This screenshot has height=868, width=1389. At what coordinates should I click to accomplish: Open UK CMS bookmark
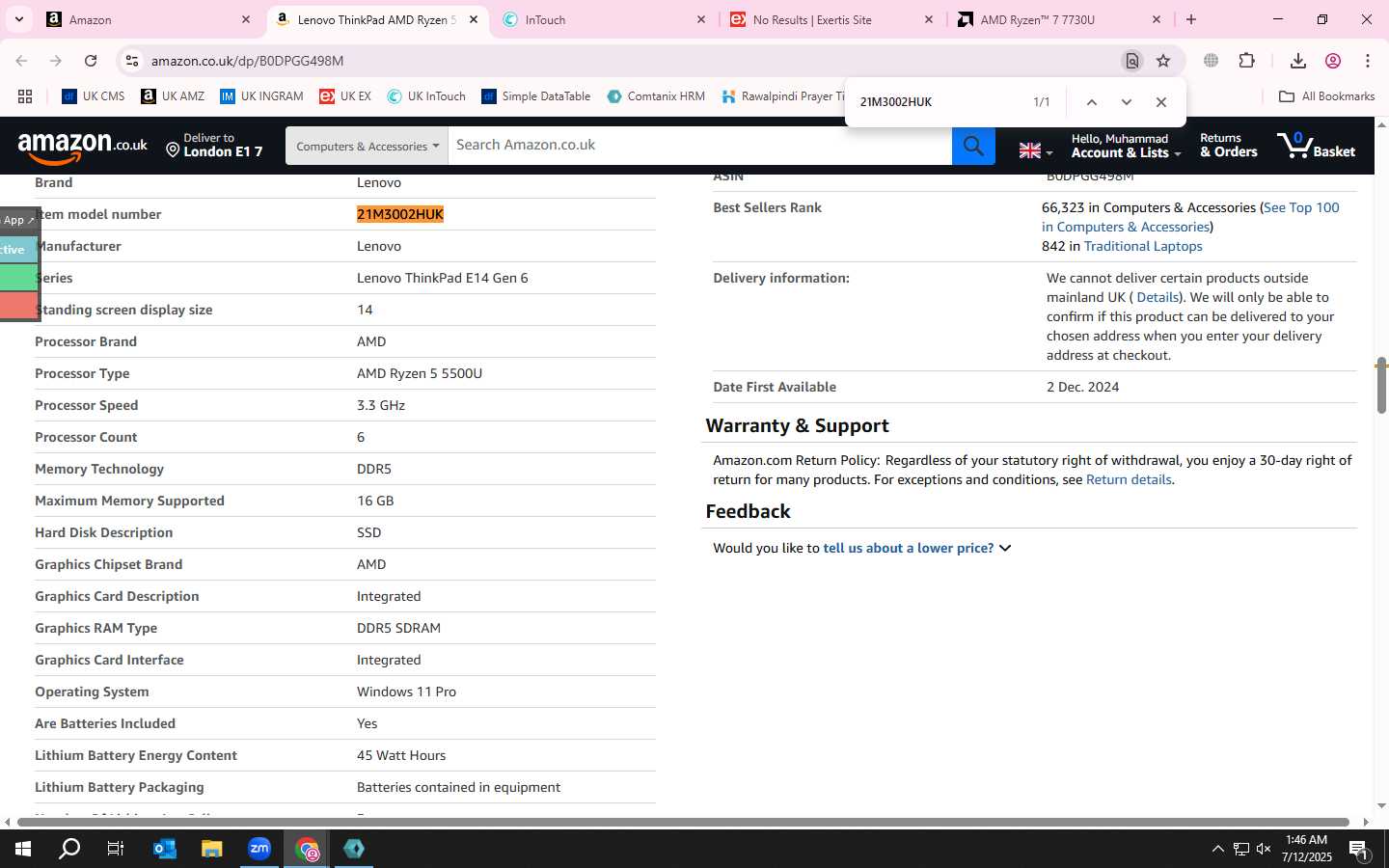click(x=93, y=96)
